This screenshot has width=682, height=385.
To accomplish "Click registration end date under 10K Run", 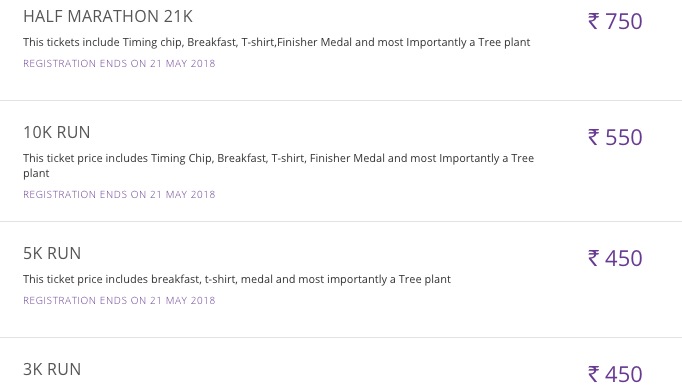I will [119, 194].
